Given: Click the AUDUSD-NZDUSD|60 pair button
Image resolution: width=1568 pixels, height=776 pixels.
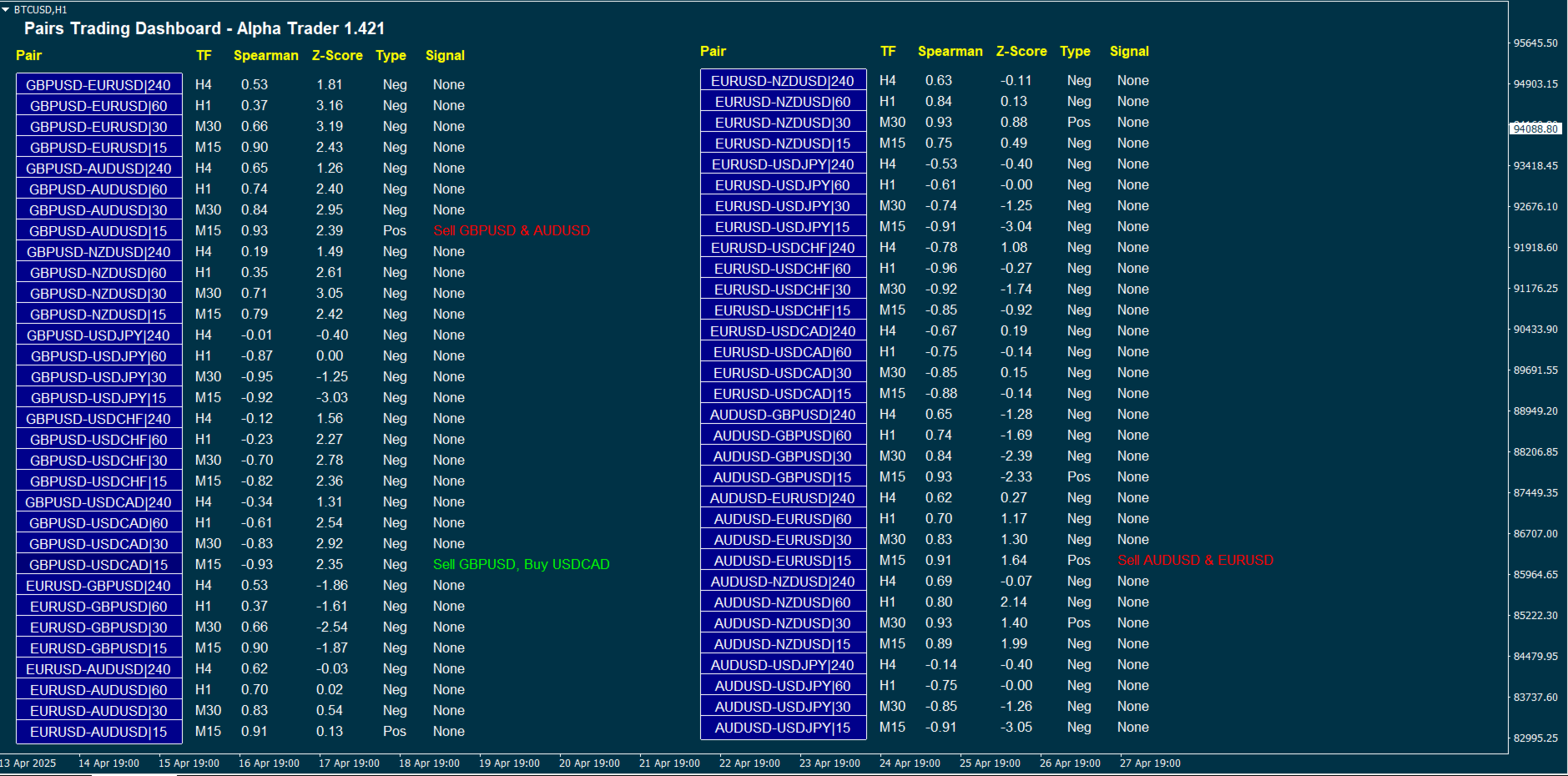Looking at the screenshot, I should [784, 602].
